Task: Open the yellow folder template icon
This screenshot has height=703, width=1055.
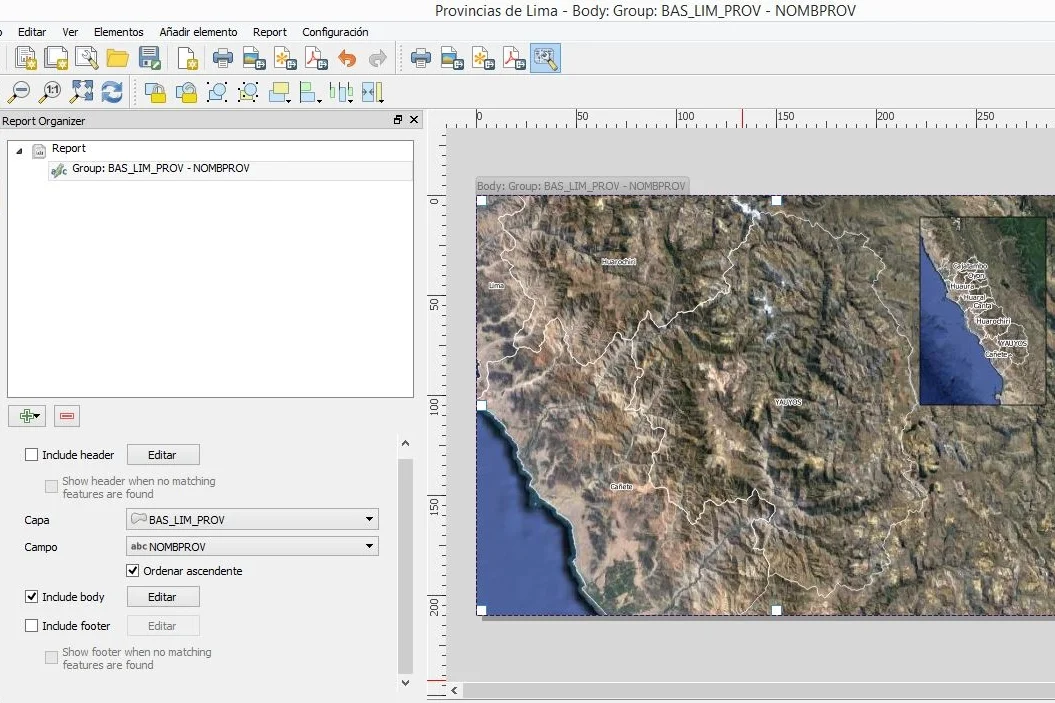Action: coord(118,59)
